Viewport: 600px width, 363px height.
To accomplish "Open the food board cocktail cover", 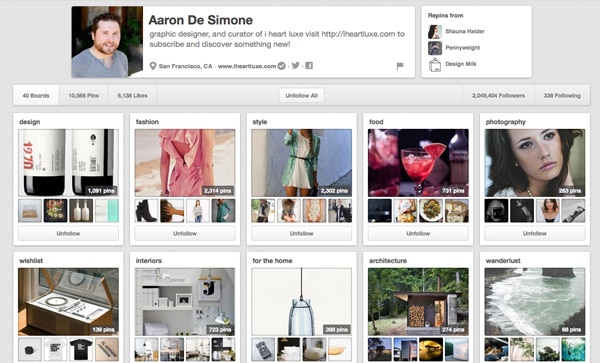I will coord(418,163).
